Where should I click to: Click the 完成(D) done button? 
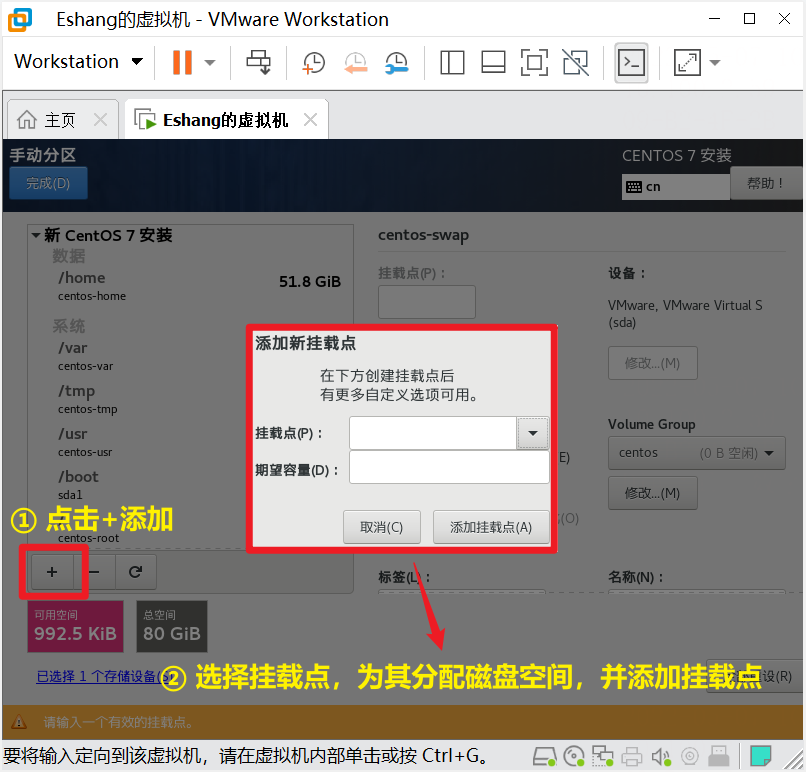pyautogui.click(x=48, y=183)
